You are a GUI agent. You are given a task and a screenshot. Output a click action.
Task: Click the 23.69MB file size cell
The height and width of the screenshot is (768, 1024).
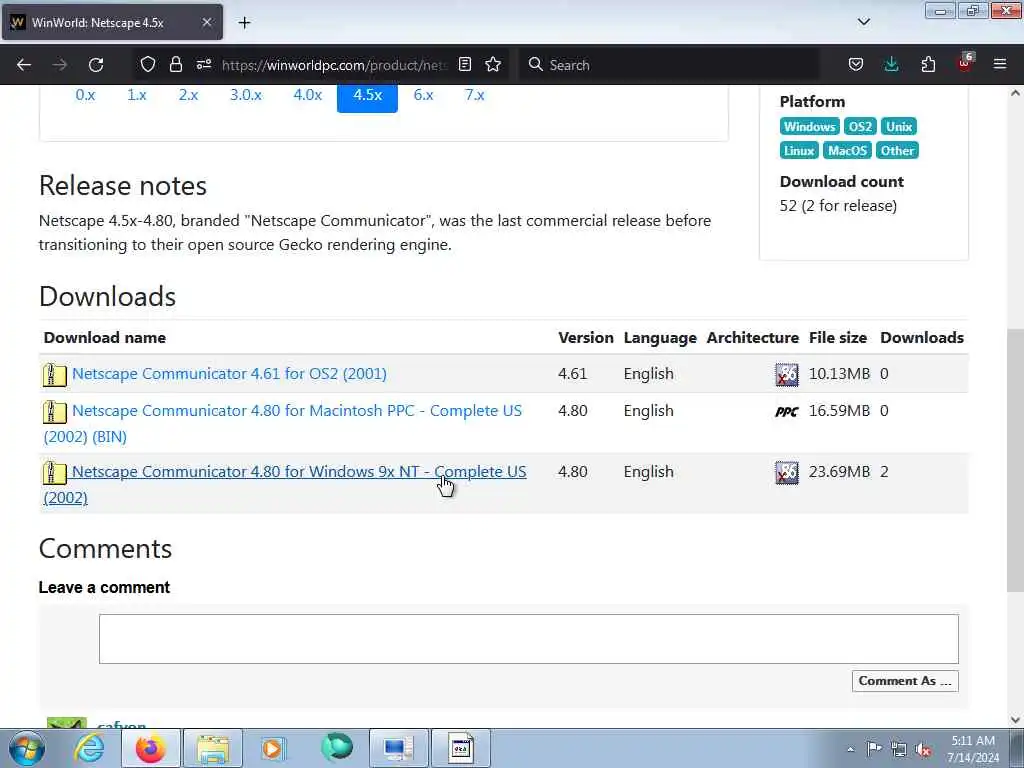pyautogui.click(x=839, y=472)
